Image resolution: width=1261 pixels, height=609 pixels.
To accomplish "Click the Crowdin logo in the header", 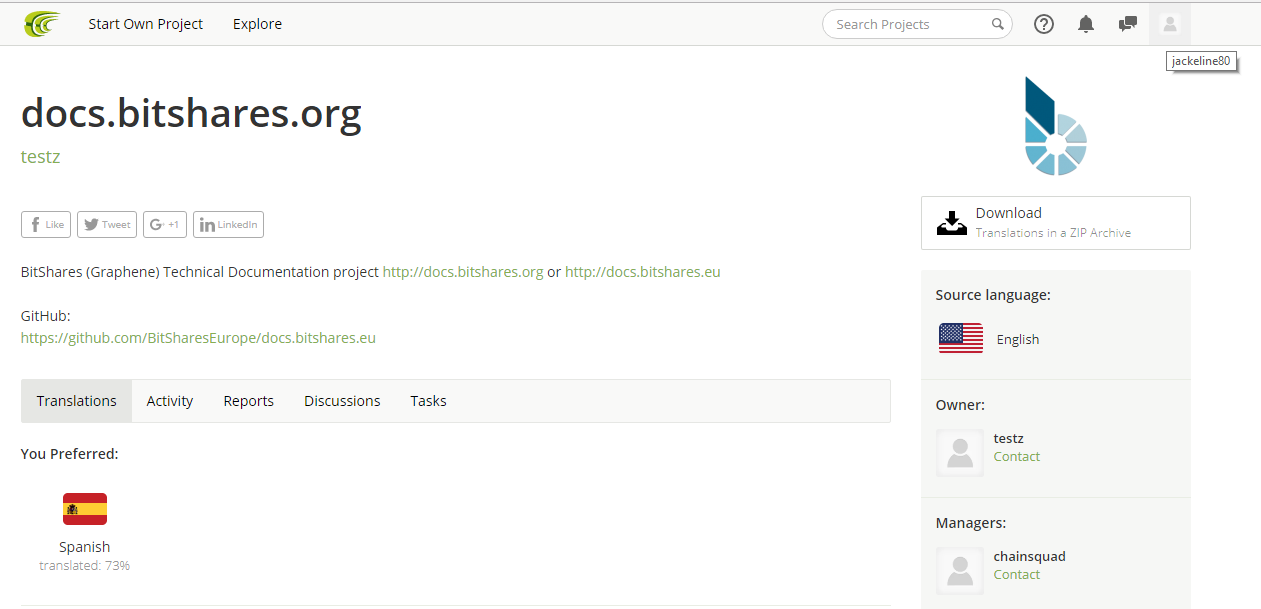I will point(42,24).
